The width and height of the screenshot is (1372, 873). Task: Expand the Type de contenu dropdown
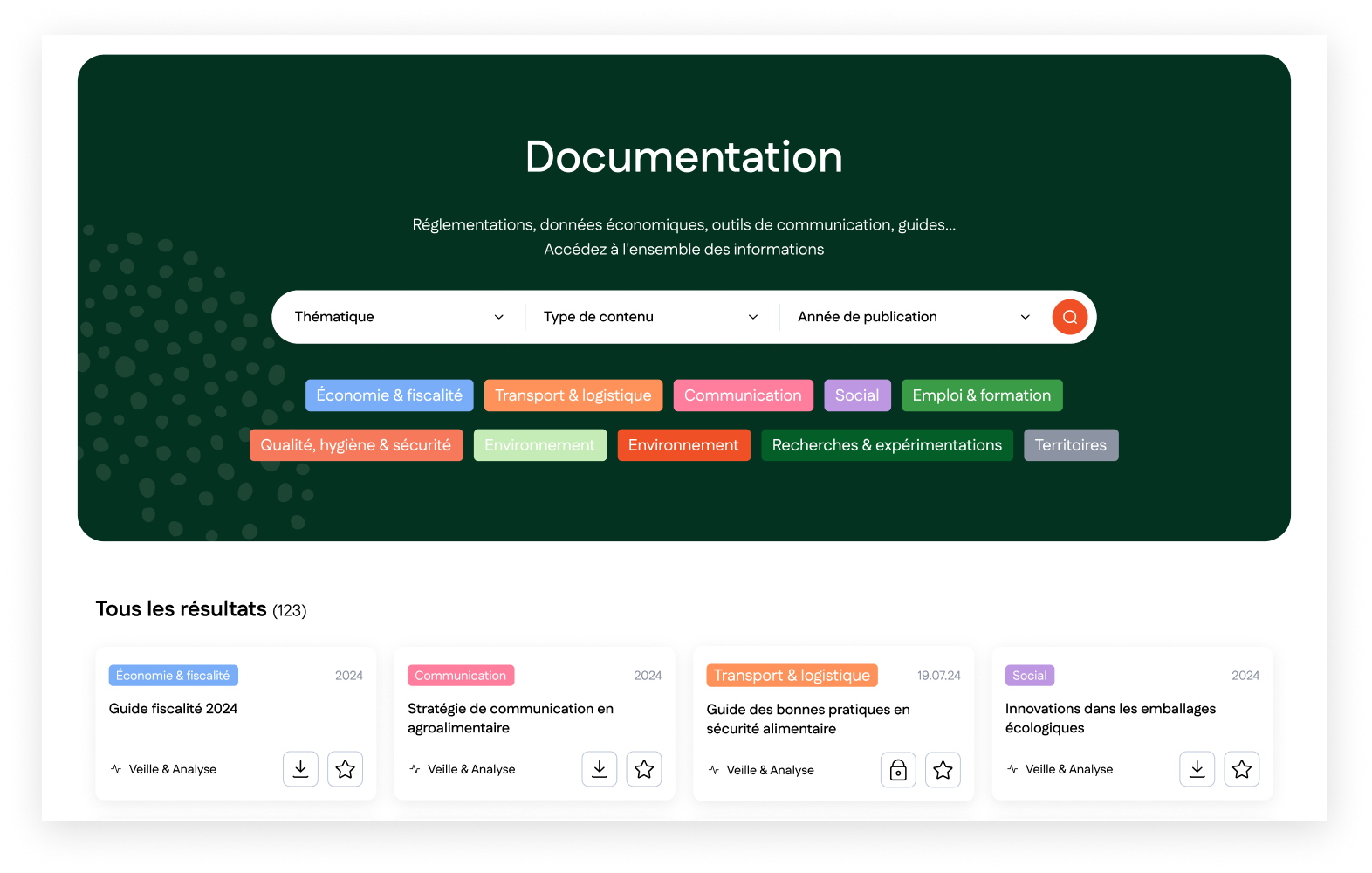(650, 317)
